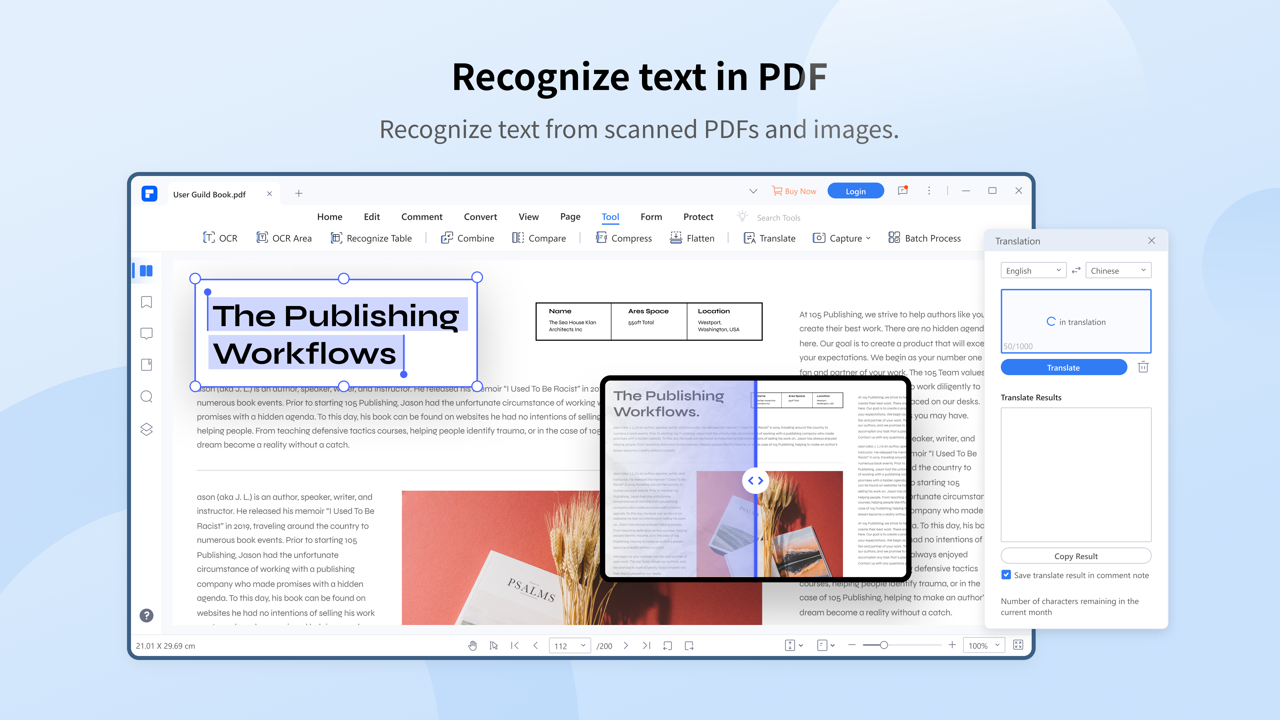This screenshot has width=1280, height=720.
Task: Go to the previous page
Action: tap(536, 646)
